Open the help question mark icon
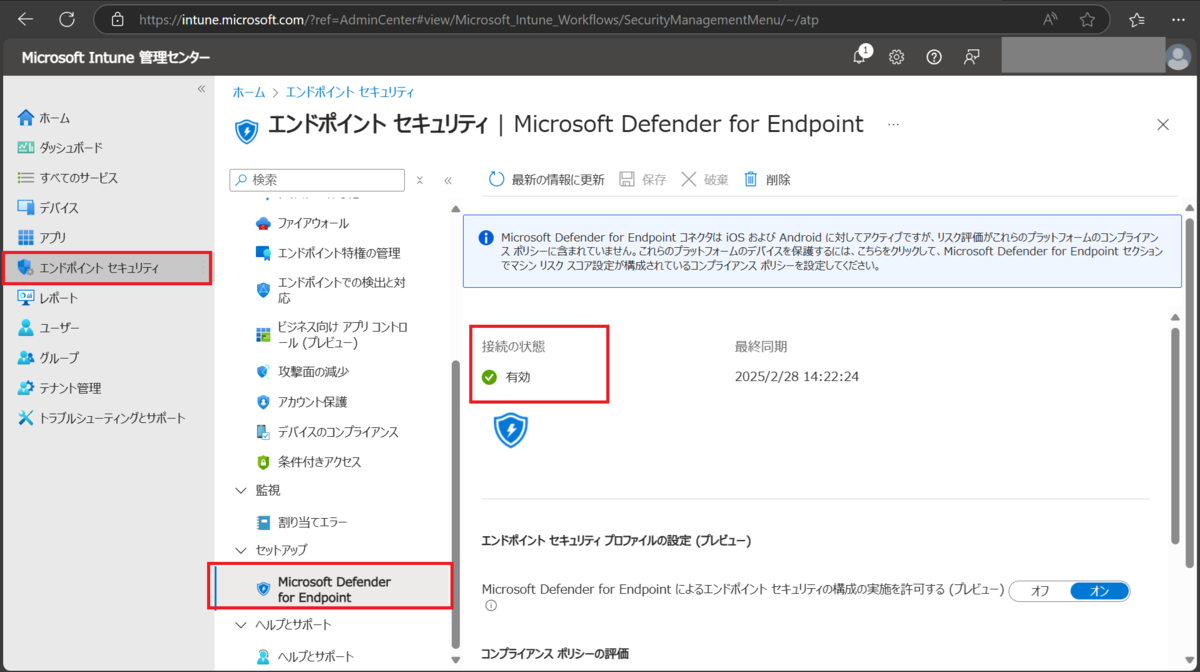 click(934, 57)
